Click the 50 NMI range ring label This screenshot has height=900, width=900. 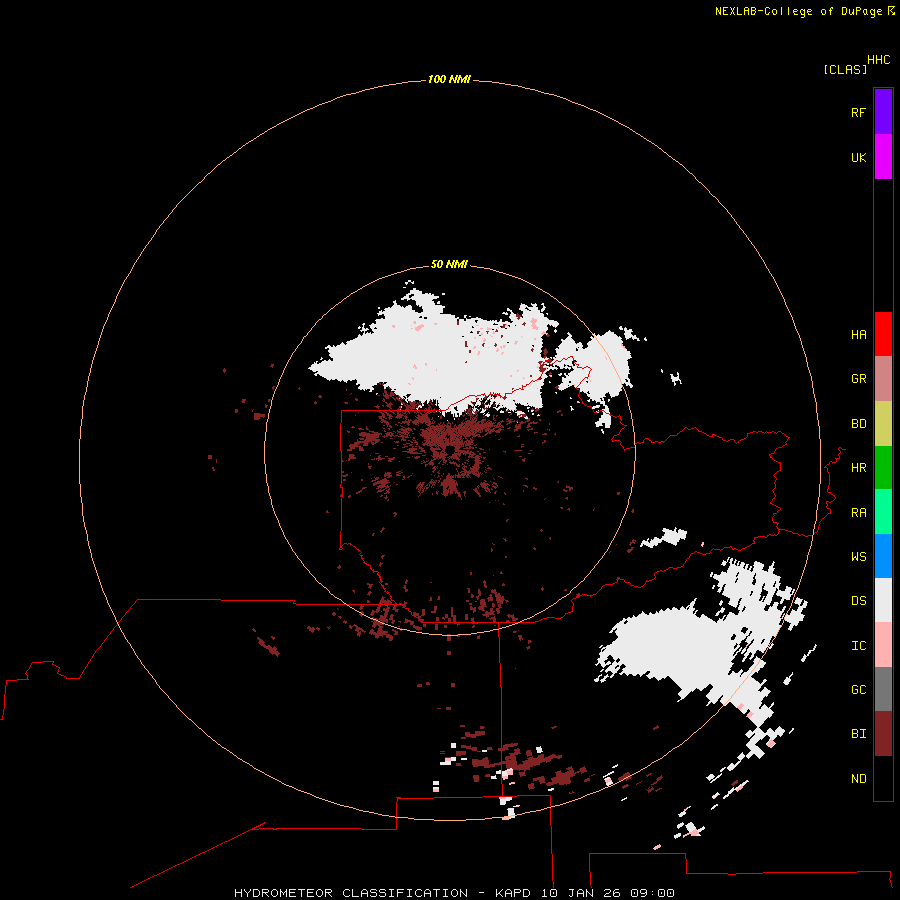click(449, 264)
